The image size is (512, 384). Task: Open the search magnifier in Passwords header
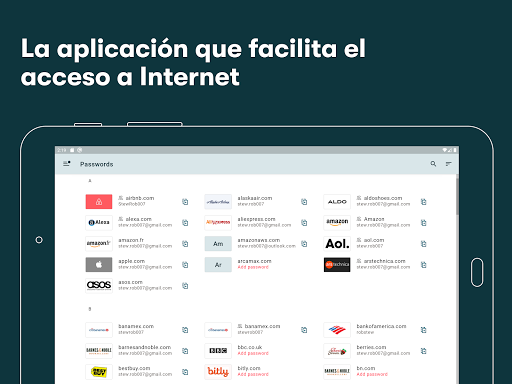[x=433, y=164]
